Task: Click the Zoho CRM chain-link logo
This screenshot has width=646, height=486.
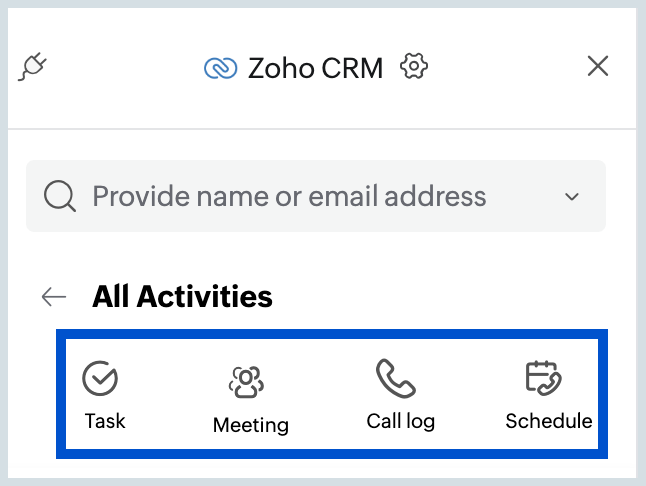Action: click(x=220, y=68)
